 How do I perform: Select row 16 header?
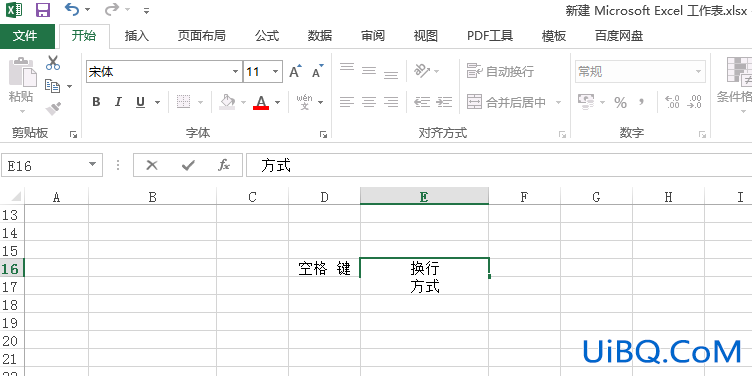(12, 269)
